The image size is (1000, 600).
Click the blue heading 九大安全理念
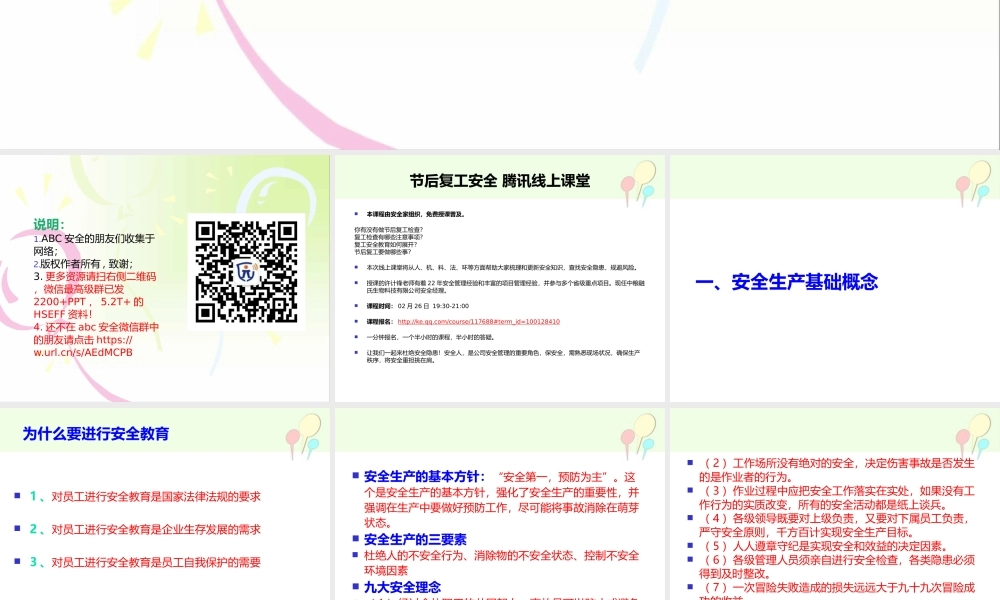click(402, 587)
